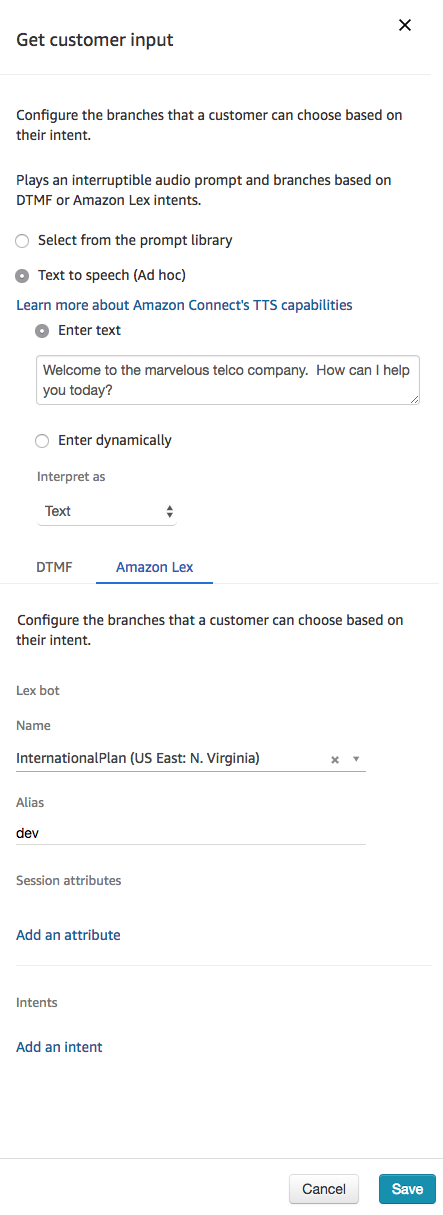Click the InternationalPlan (US East: N. Virginia) selection
The height and width of the screenshot is (1215, 443).
[138, 759]
